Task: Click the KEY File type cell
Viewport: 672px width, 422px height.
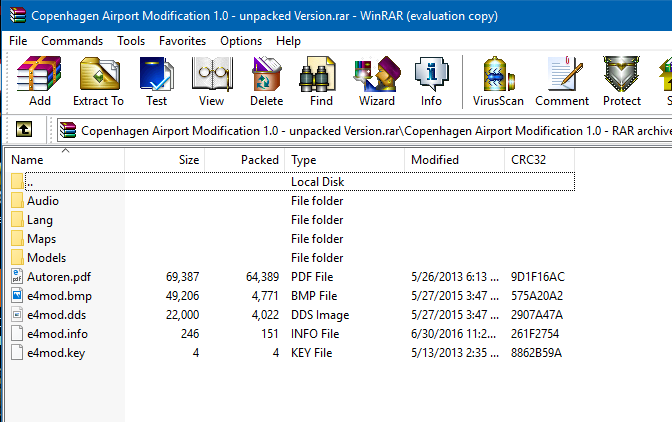Action: coord(312,353)
